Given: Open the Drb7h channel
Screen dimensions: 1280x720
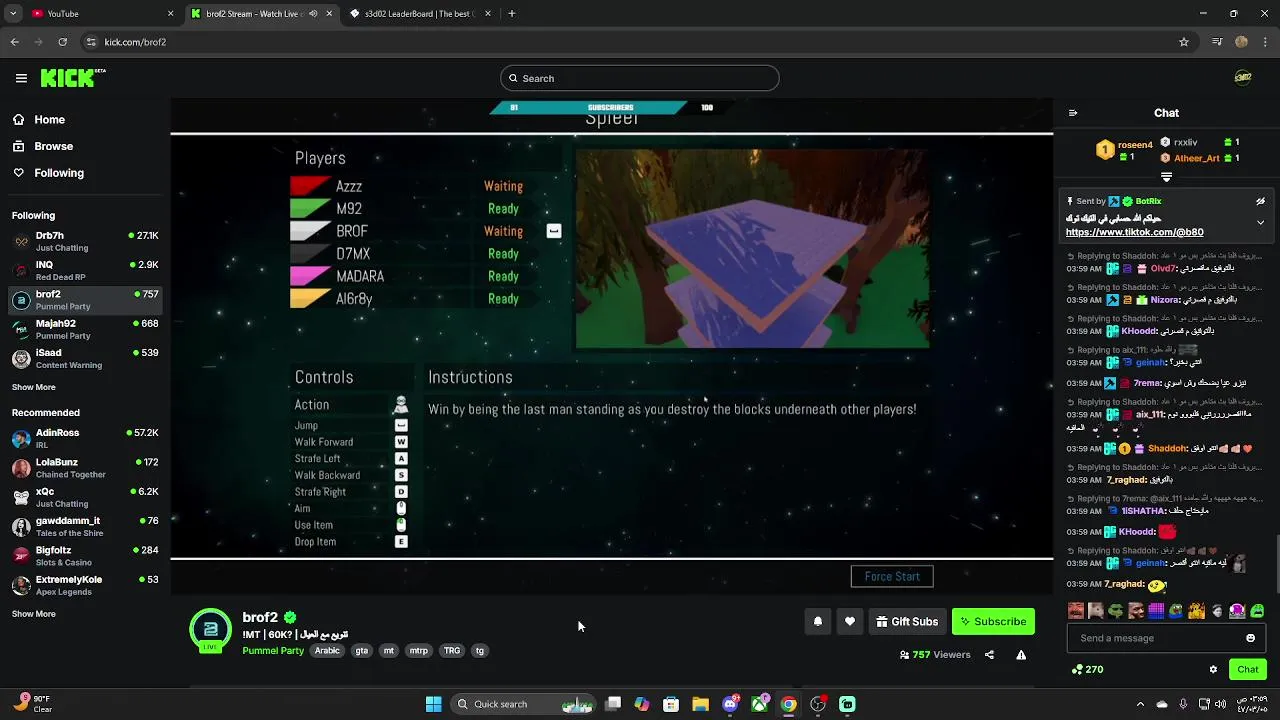Looking at the screenshot, I should [x=85, y=241].
